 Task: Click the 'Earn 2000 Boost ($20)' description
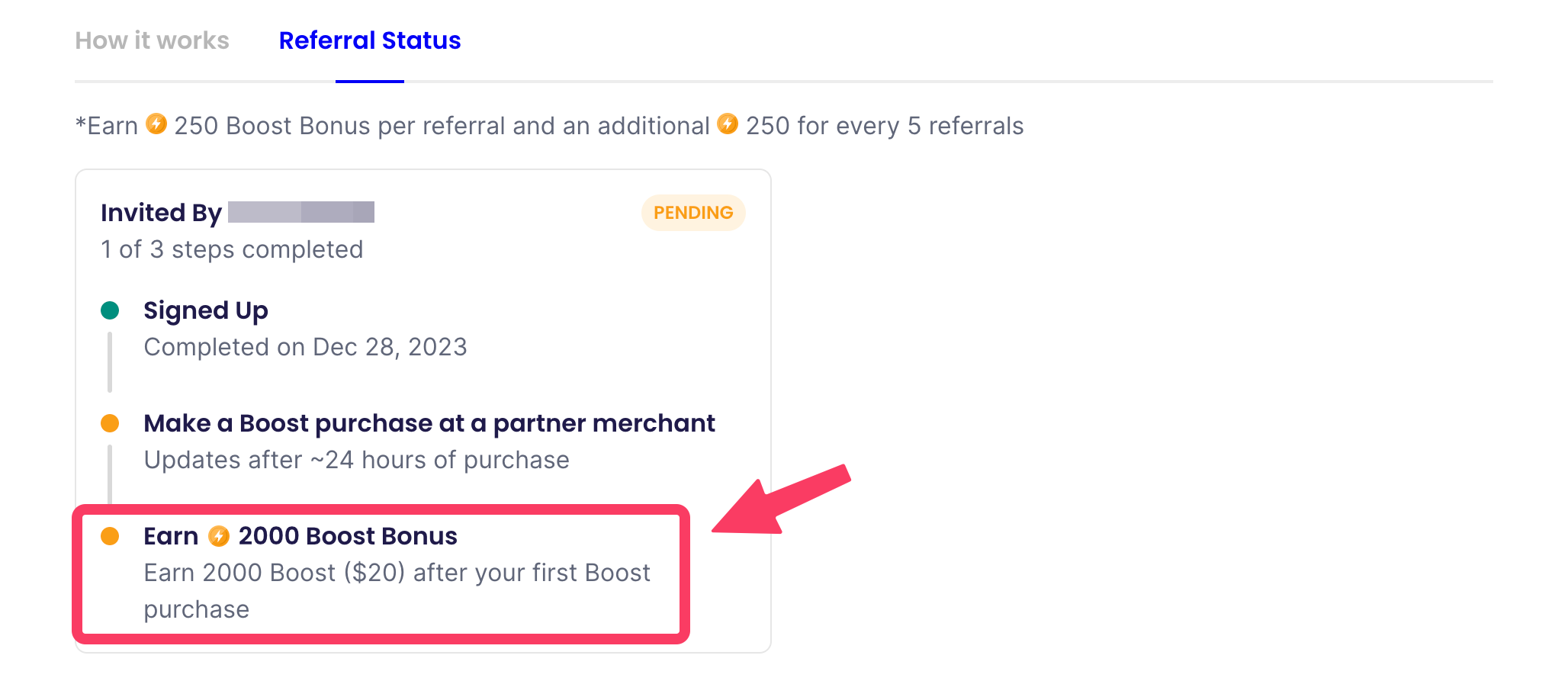[x=397, y=573]
